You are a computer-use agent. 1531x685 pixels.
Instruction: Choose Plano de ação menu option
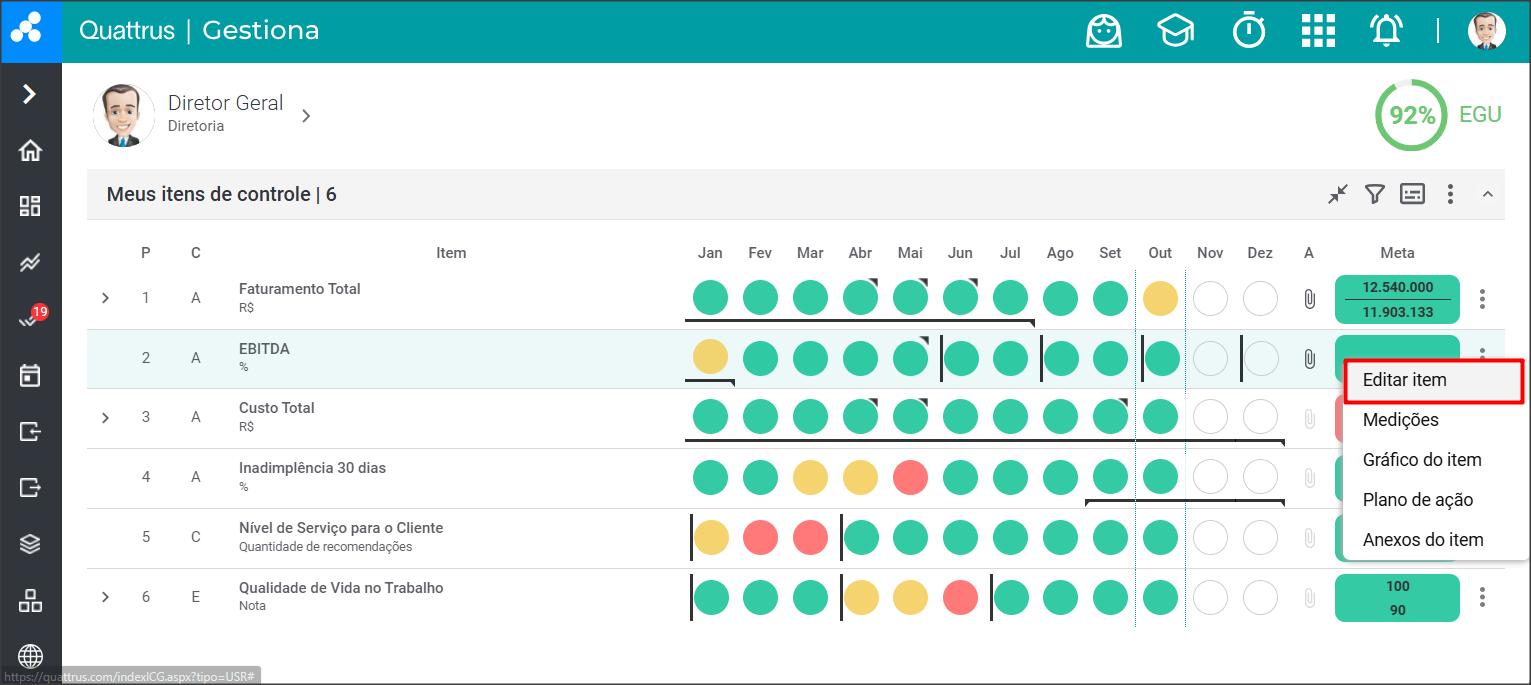(x=1417, y=500)
